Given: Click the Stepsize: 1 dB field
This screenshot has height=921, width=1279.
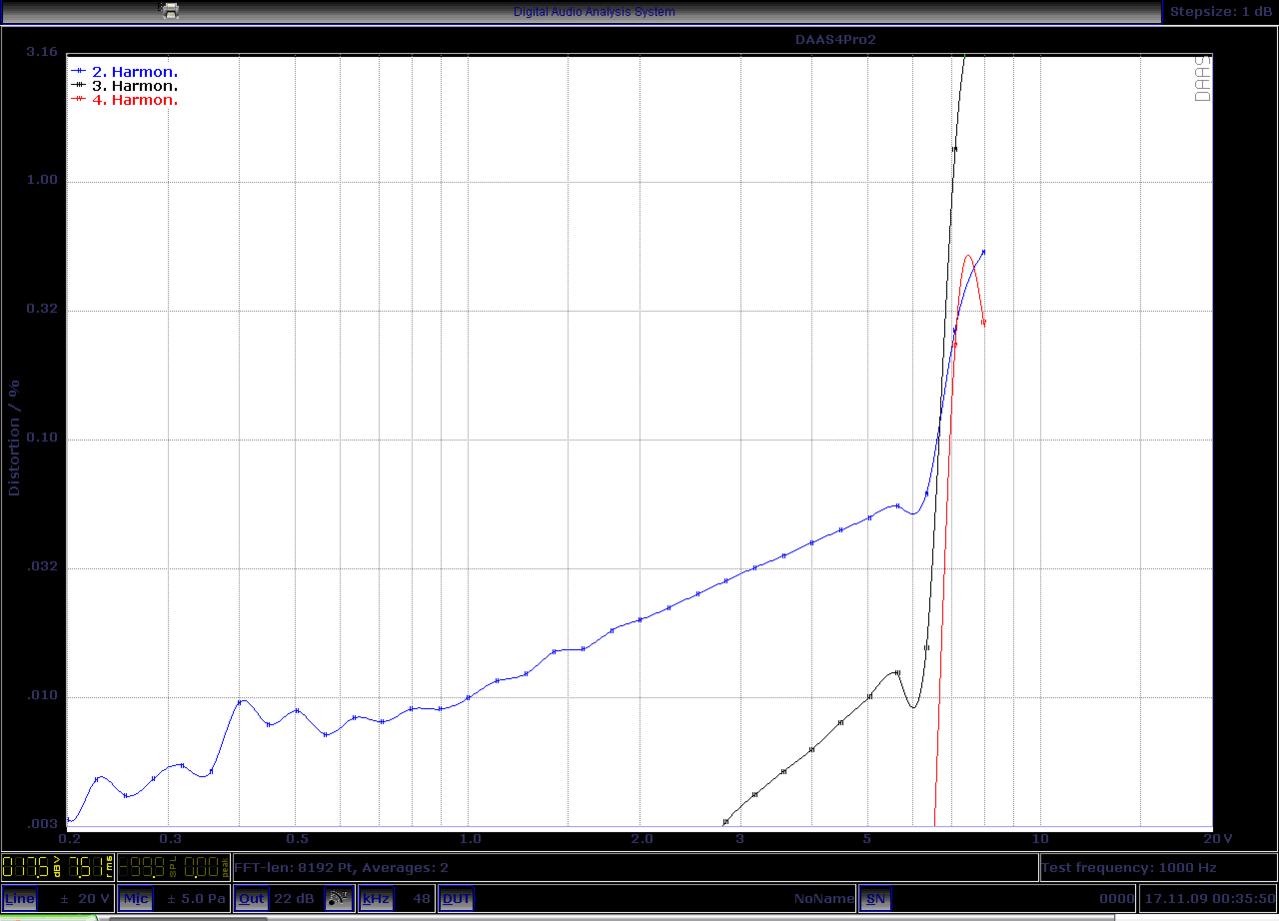Looking at the screenshot, I should [x=1222, y=11].
